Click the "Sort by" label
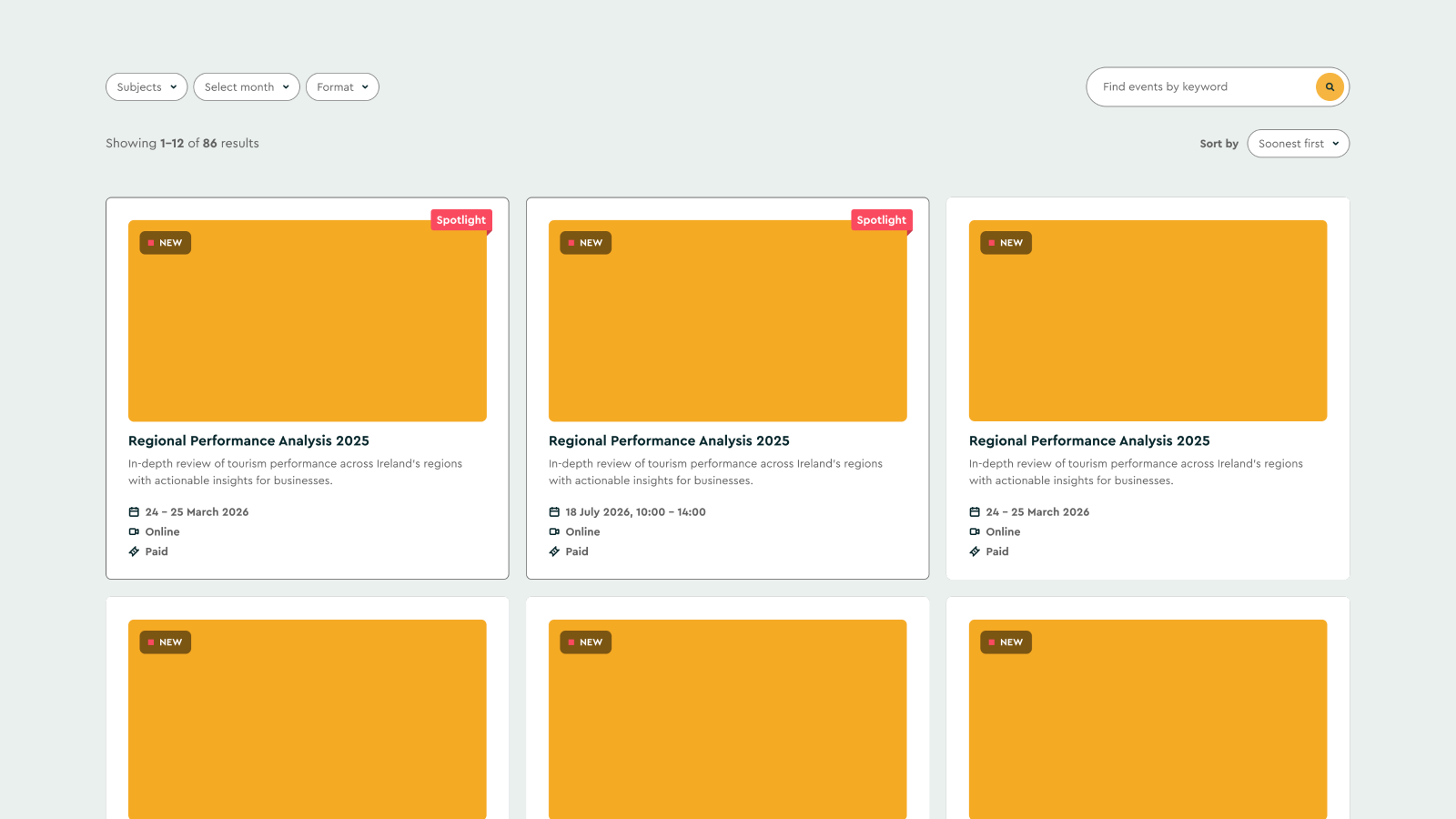 coord(1218,144)
